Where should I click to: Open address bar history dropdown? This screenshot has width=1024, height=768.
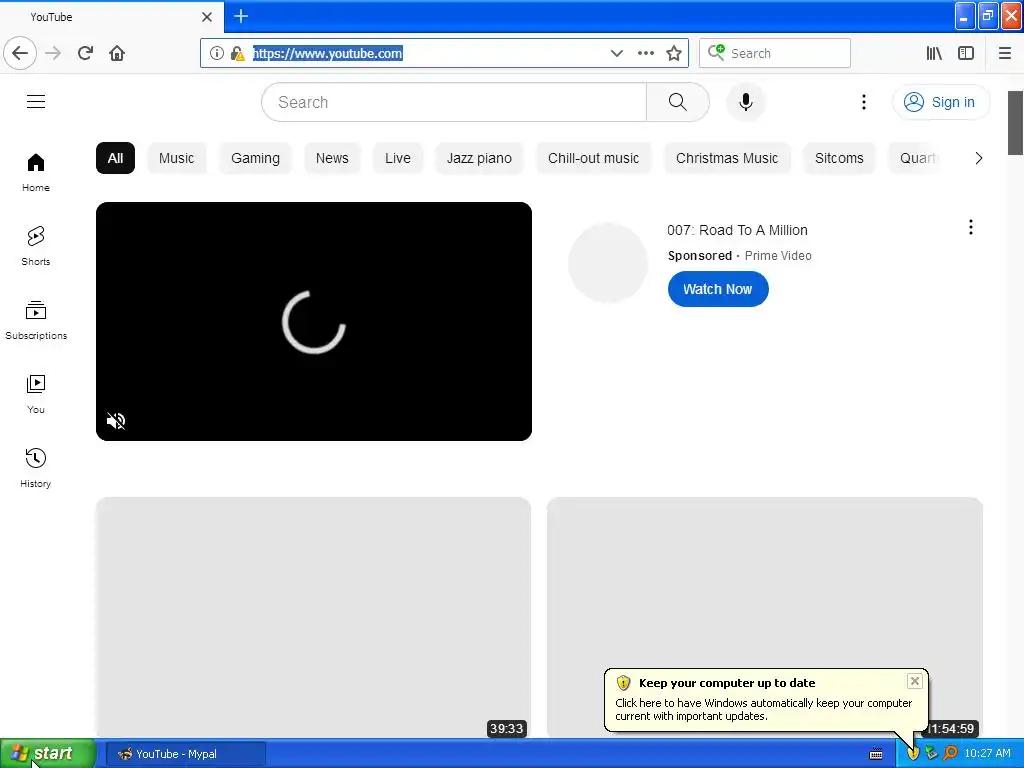click(616, 53)
